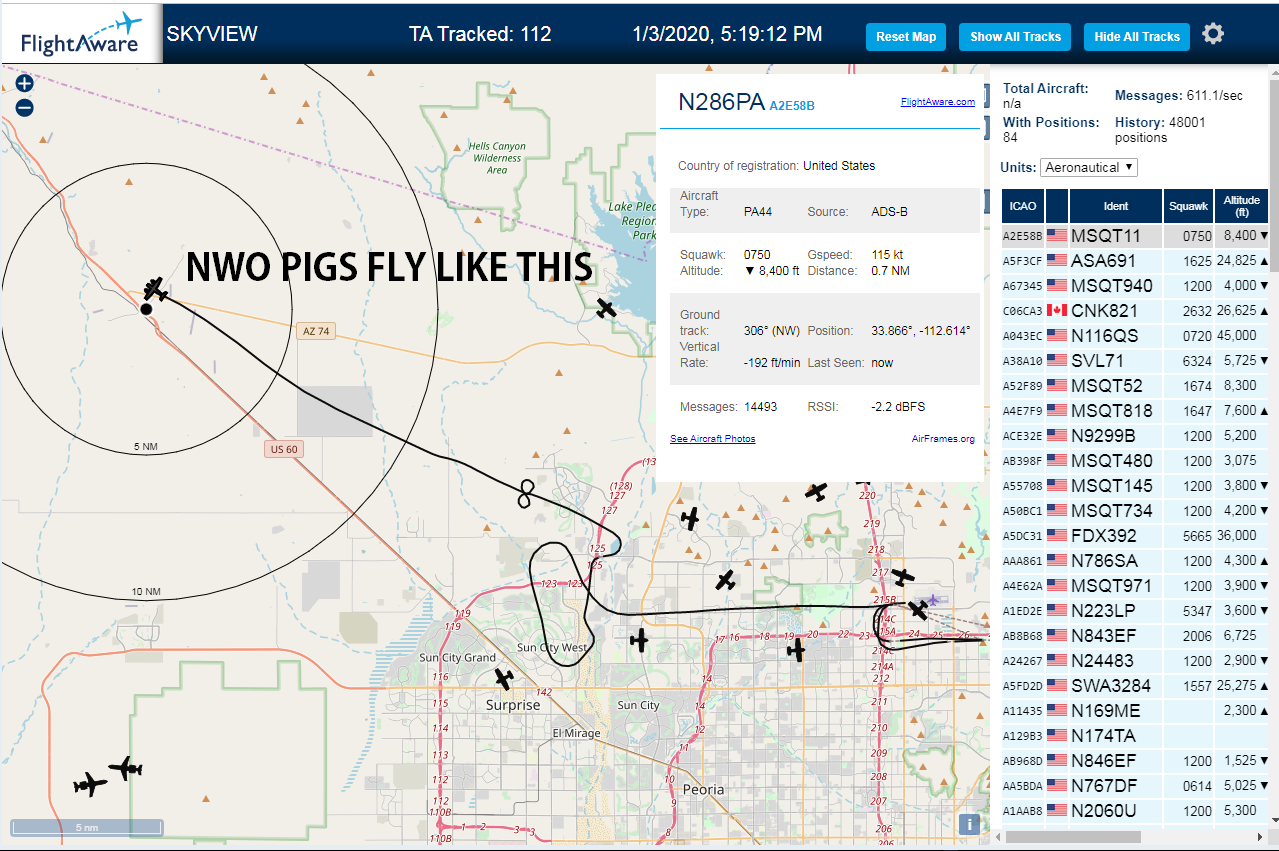The height and width of the screenshot is (851, 1279).
Task: Sort the table by Squawk column
Action: 1188,206
